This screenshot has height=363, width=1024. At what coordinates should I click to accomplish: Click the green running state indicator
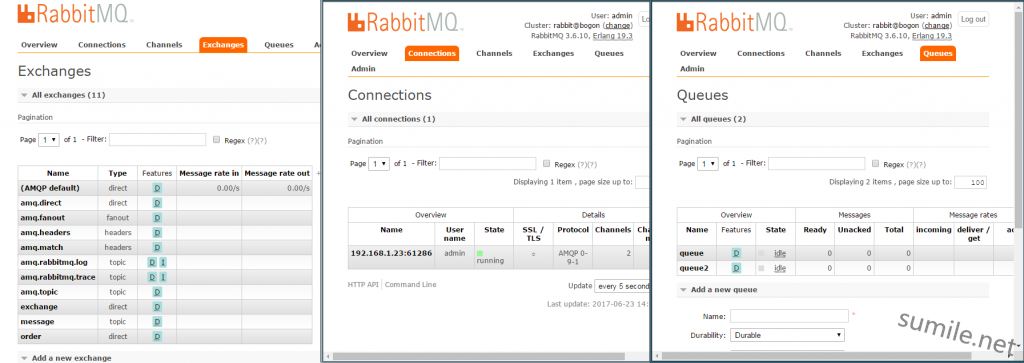tap(480, 253)
